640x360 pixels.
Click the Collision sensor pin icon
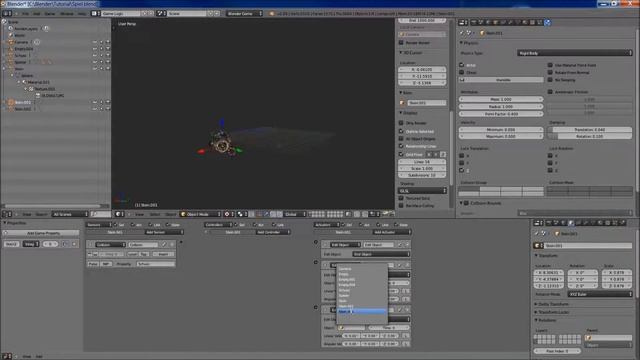(164, 244)
